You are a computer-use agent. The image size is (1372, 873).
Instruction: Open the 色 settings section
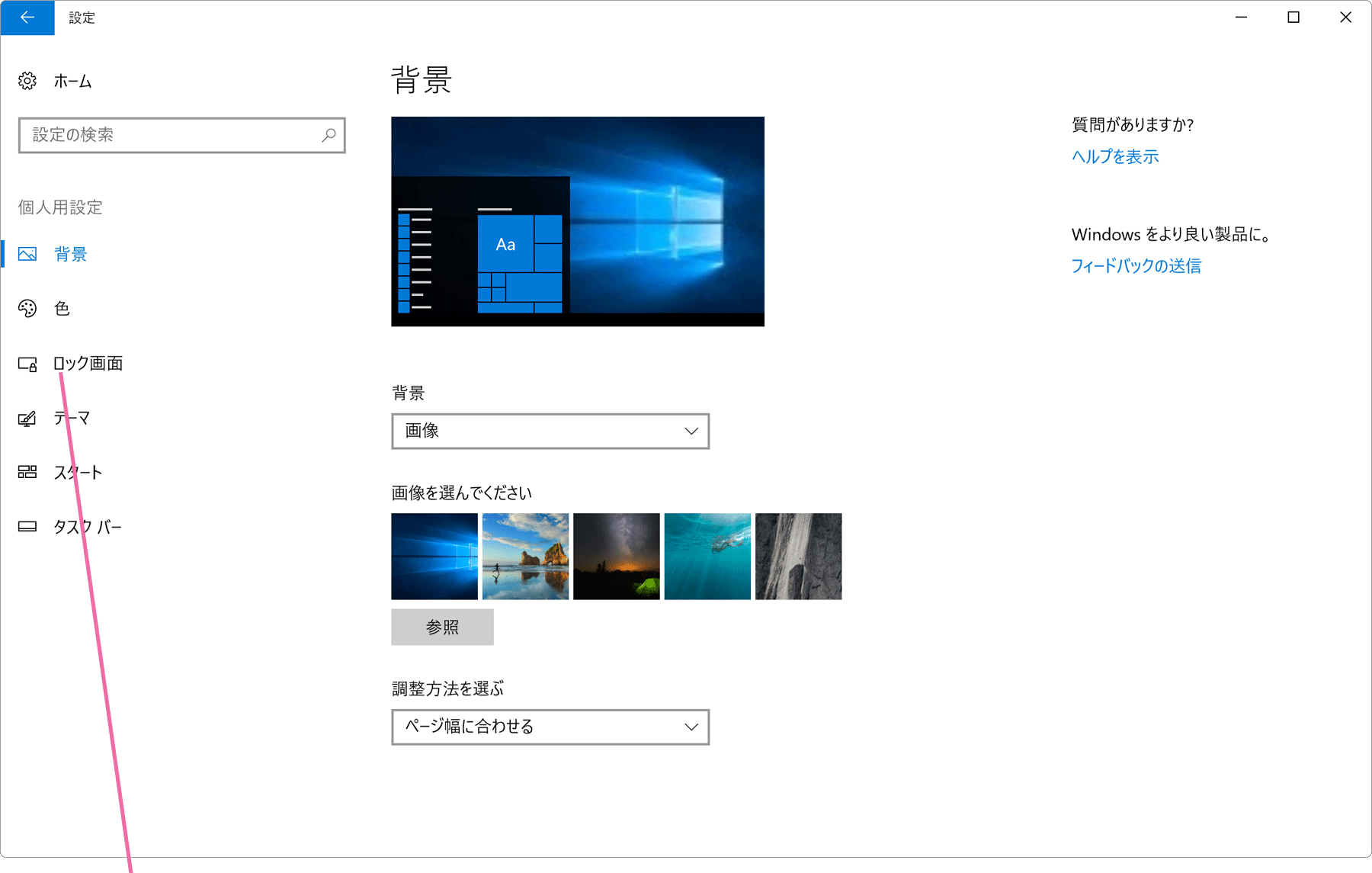pos(63,308)
